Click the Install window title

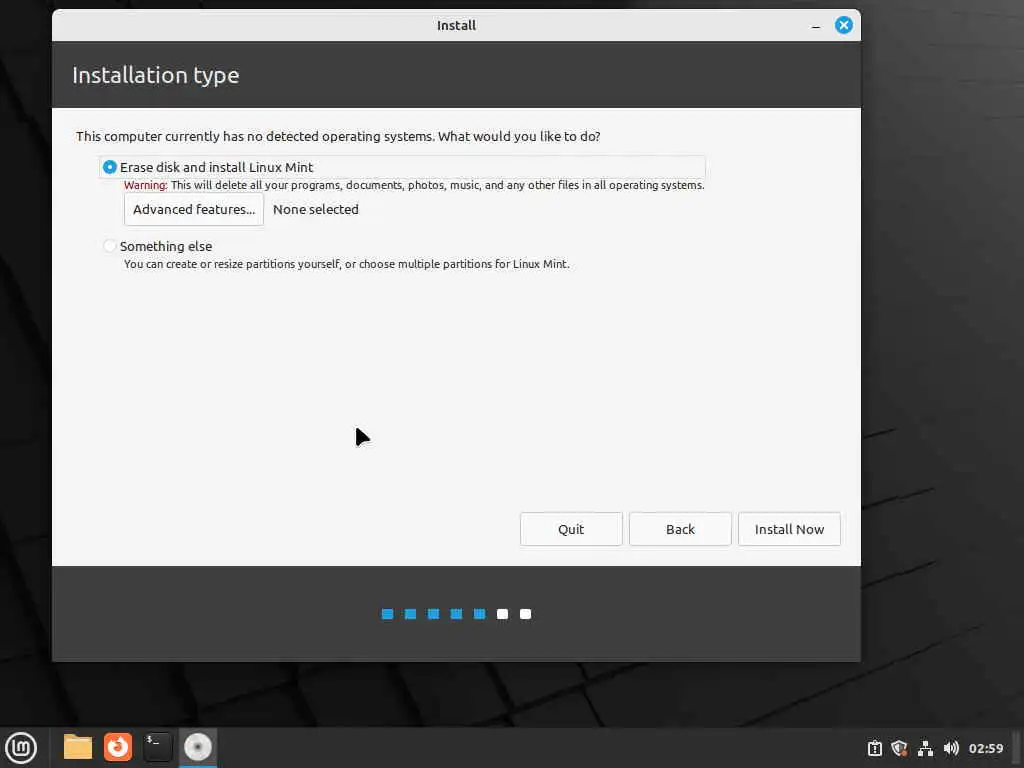456,25
